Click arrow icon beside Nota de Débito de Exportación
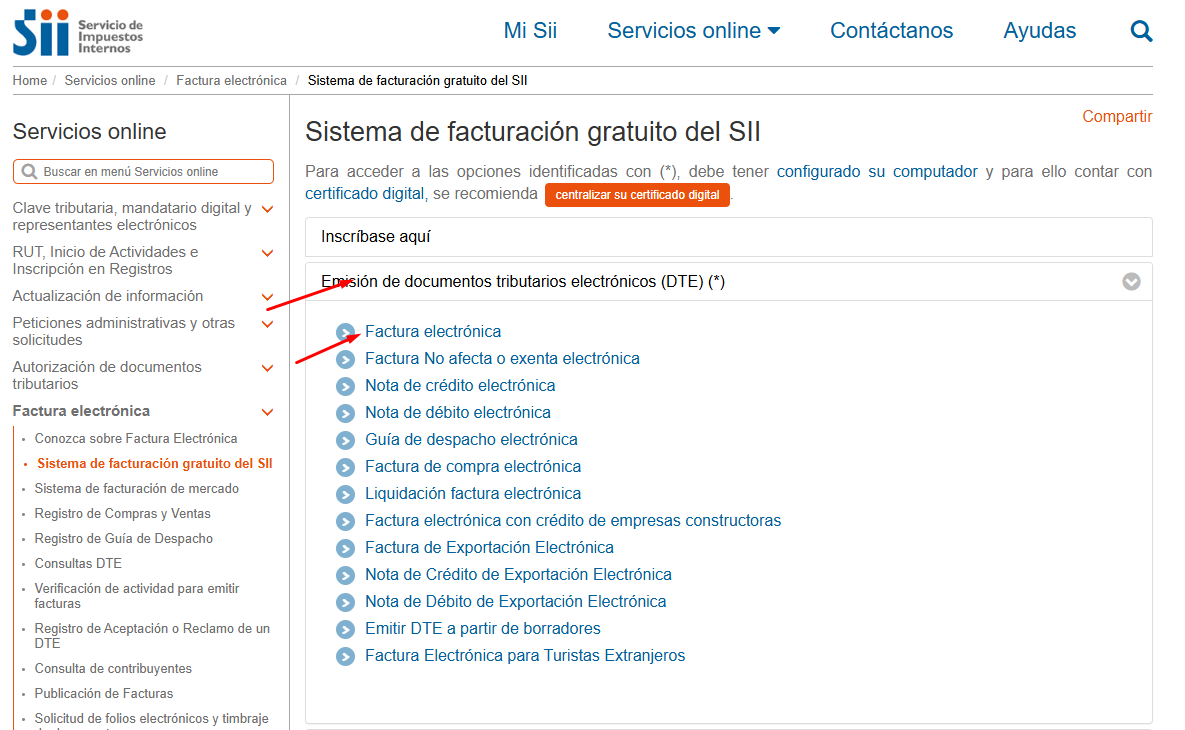 (345, 602)
